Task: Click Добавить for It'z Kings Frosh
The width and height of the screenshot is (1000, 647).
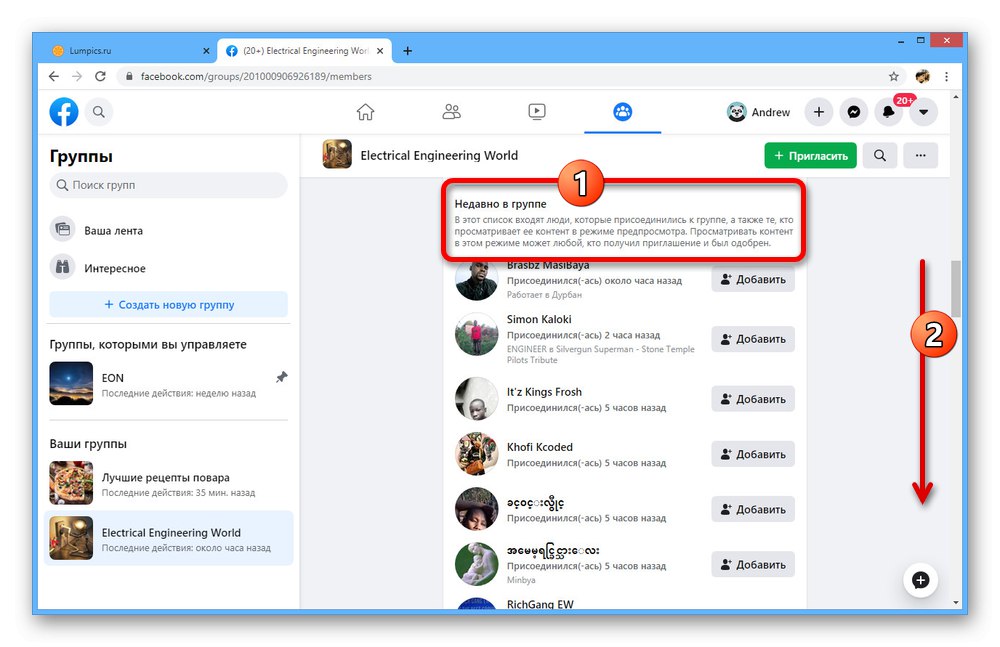Action: click(x=753, y=399)
